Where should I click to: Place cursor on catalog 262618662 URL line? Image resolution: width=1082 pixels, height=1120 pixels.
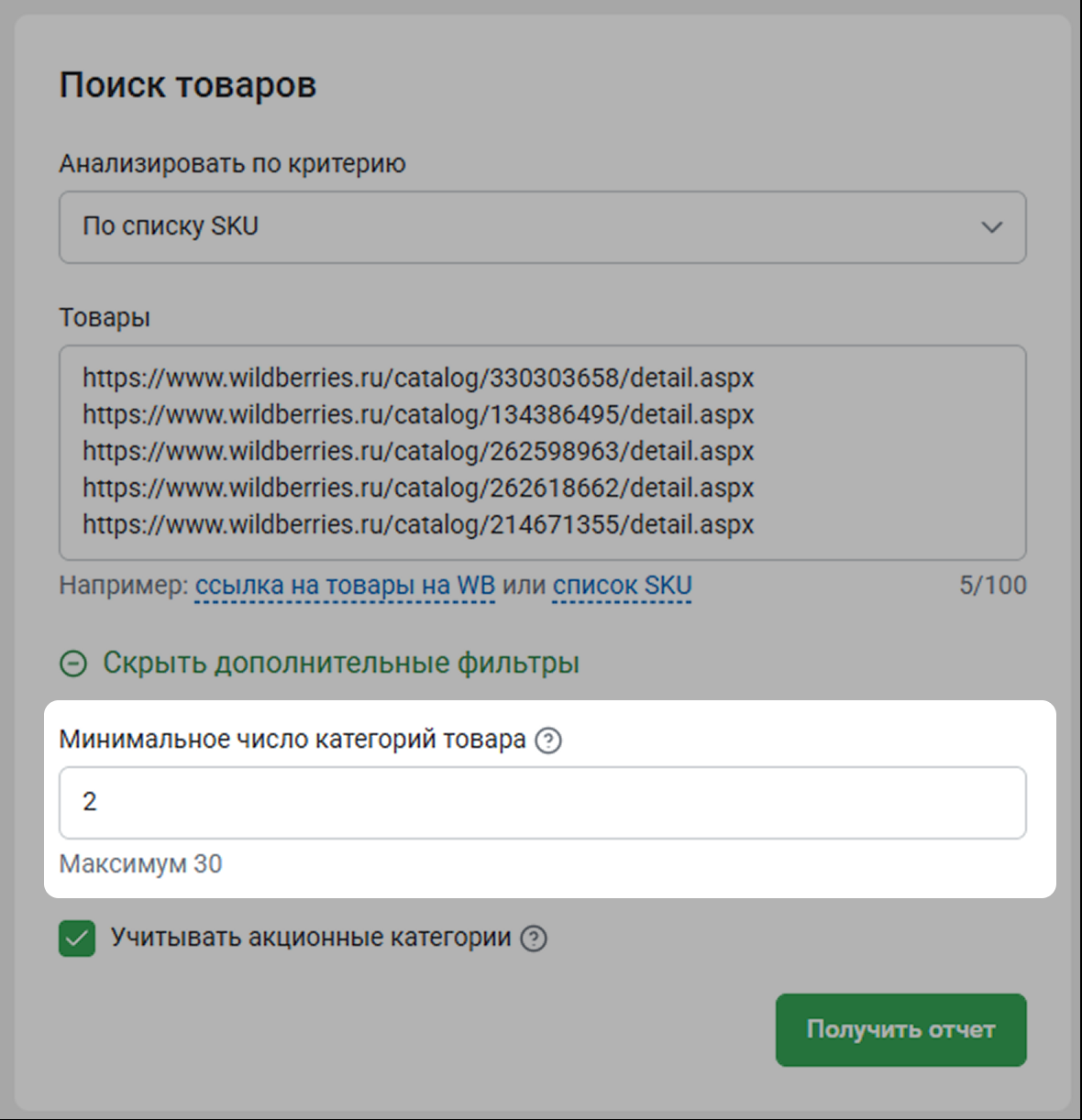(x=418, y=488)
